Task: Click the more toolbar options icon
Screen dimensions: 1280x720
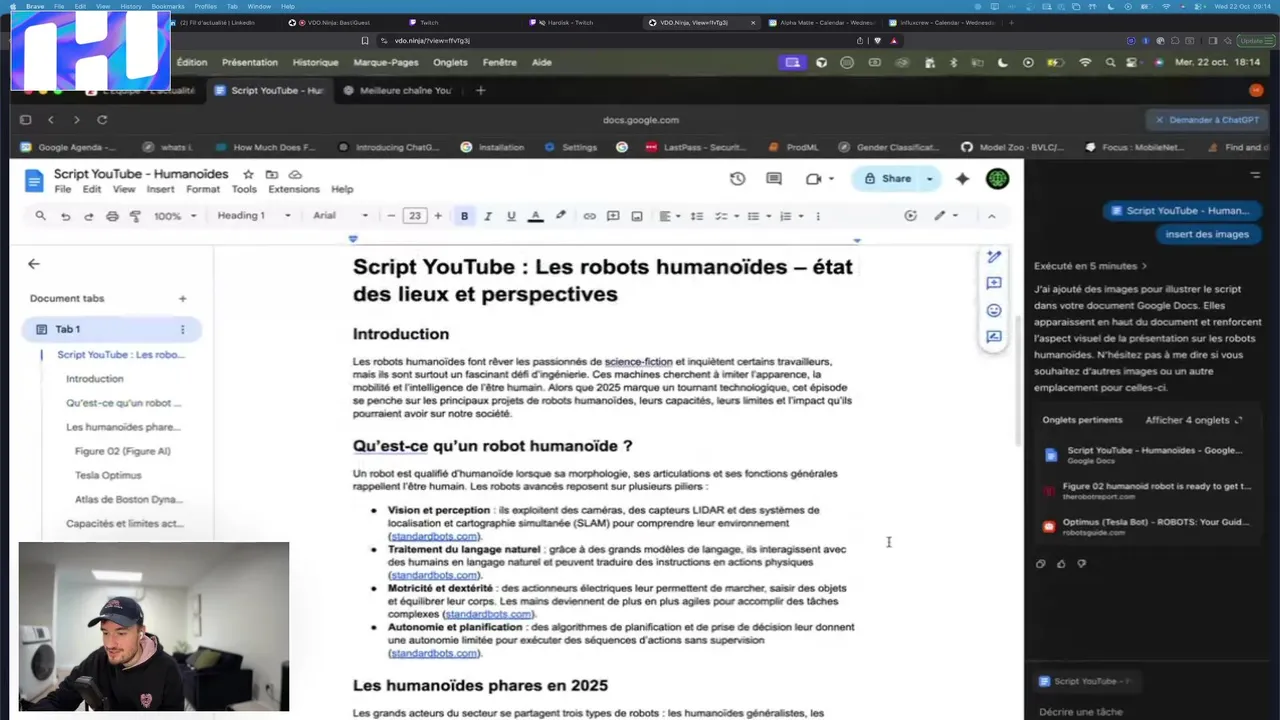Action: pos(818,216)
